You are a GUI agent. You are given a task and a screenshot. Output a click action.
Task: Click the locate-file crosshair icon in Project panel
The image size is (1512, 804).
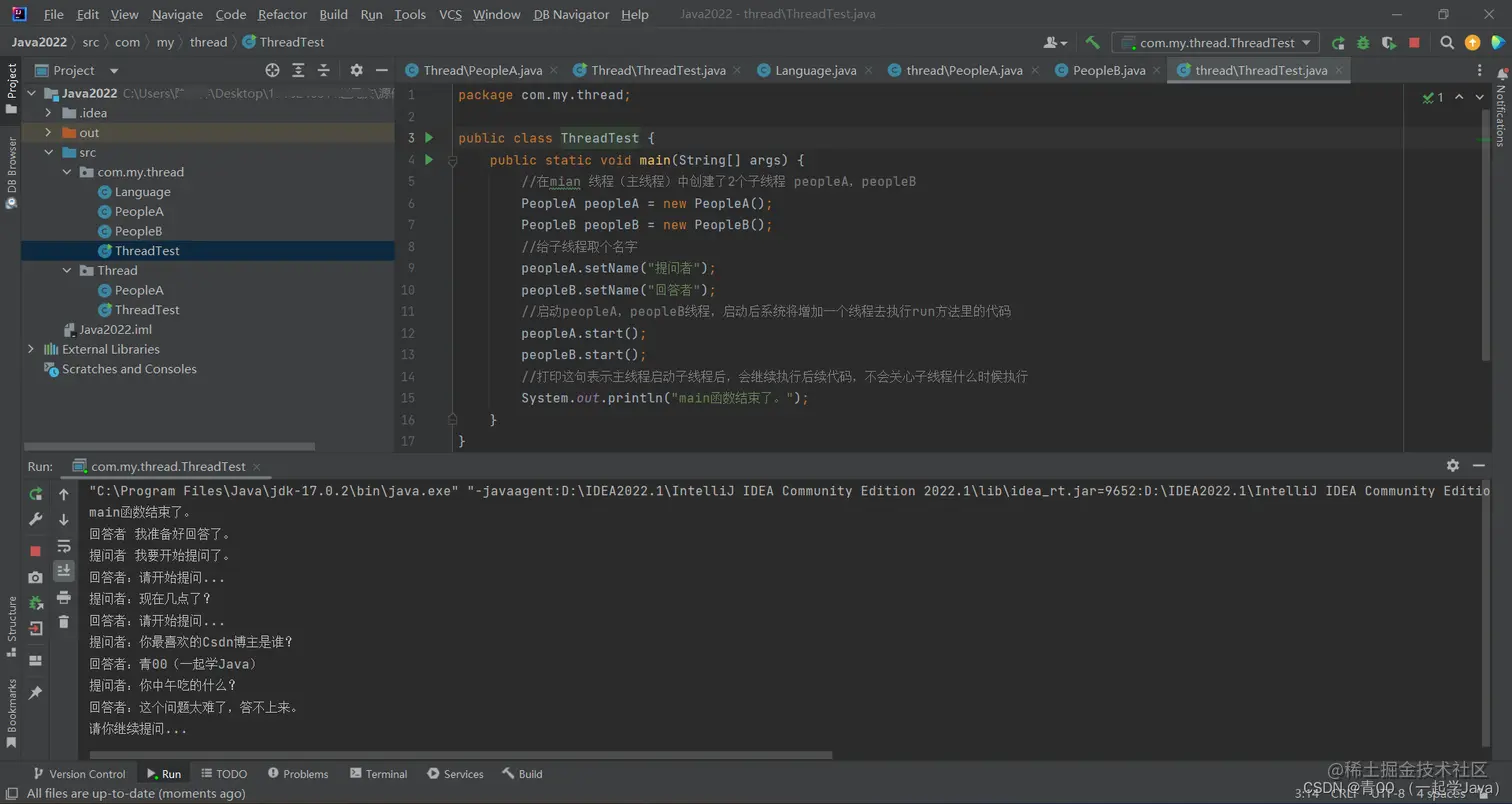(272, 70)
